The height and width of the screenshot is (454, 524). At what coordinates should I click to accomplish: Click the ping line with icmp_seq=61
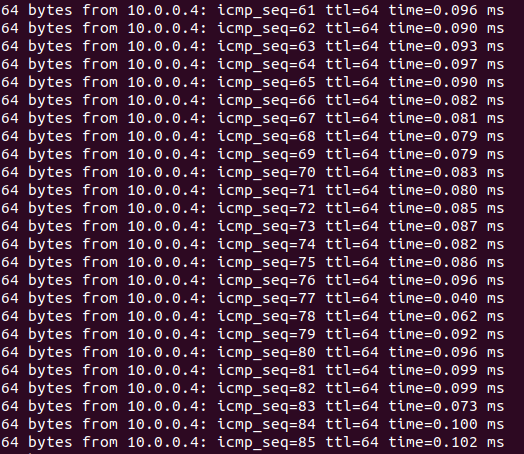(252, 10)
